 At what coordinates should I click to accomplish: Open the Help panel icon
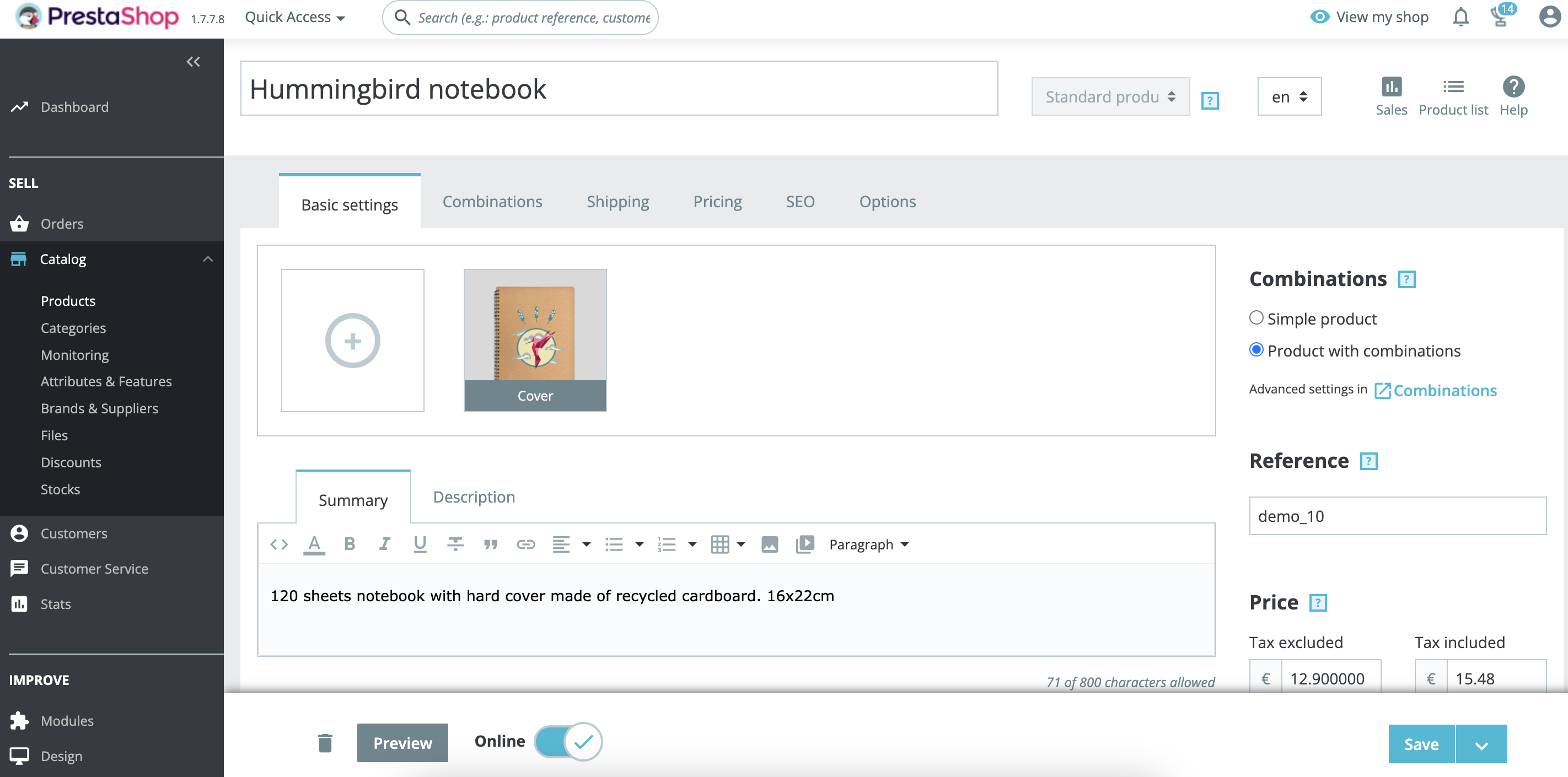1514,94
